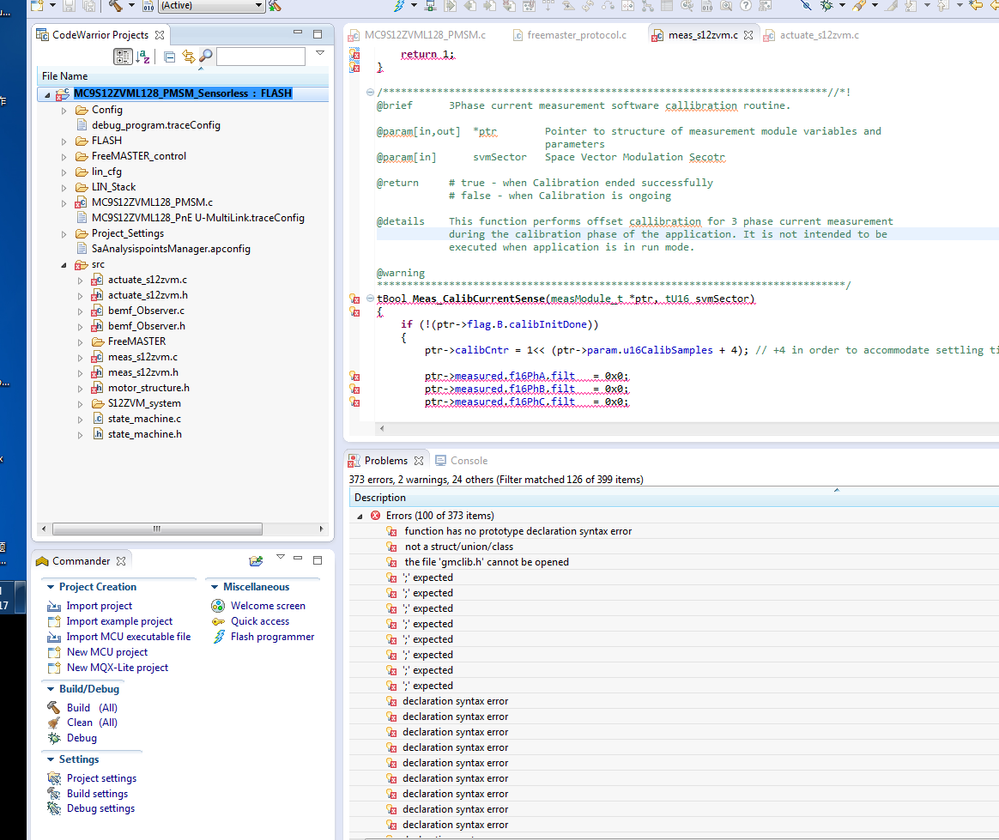999x840 pixels.
Task: Click the hammer build icon in top toolbar
Action: pos(115,6)
